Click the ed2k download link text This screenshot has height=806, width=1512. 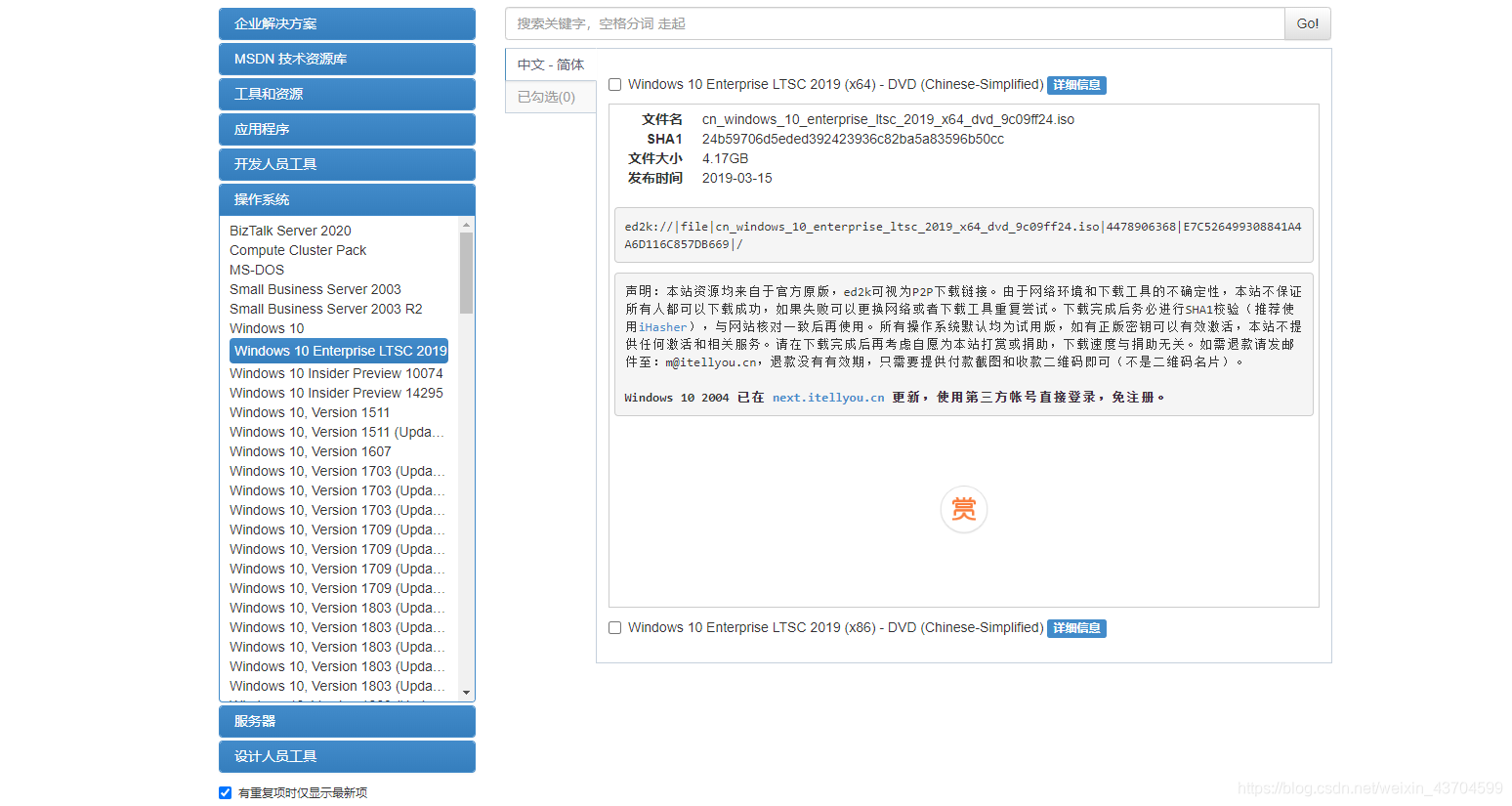pos(963,235)
